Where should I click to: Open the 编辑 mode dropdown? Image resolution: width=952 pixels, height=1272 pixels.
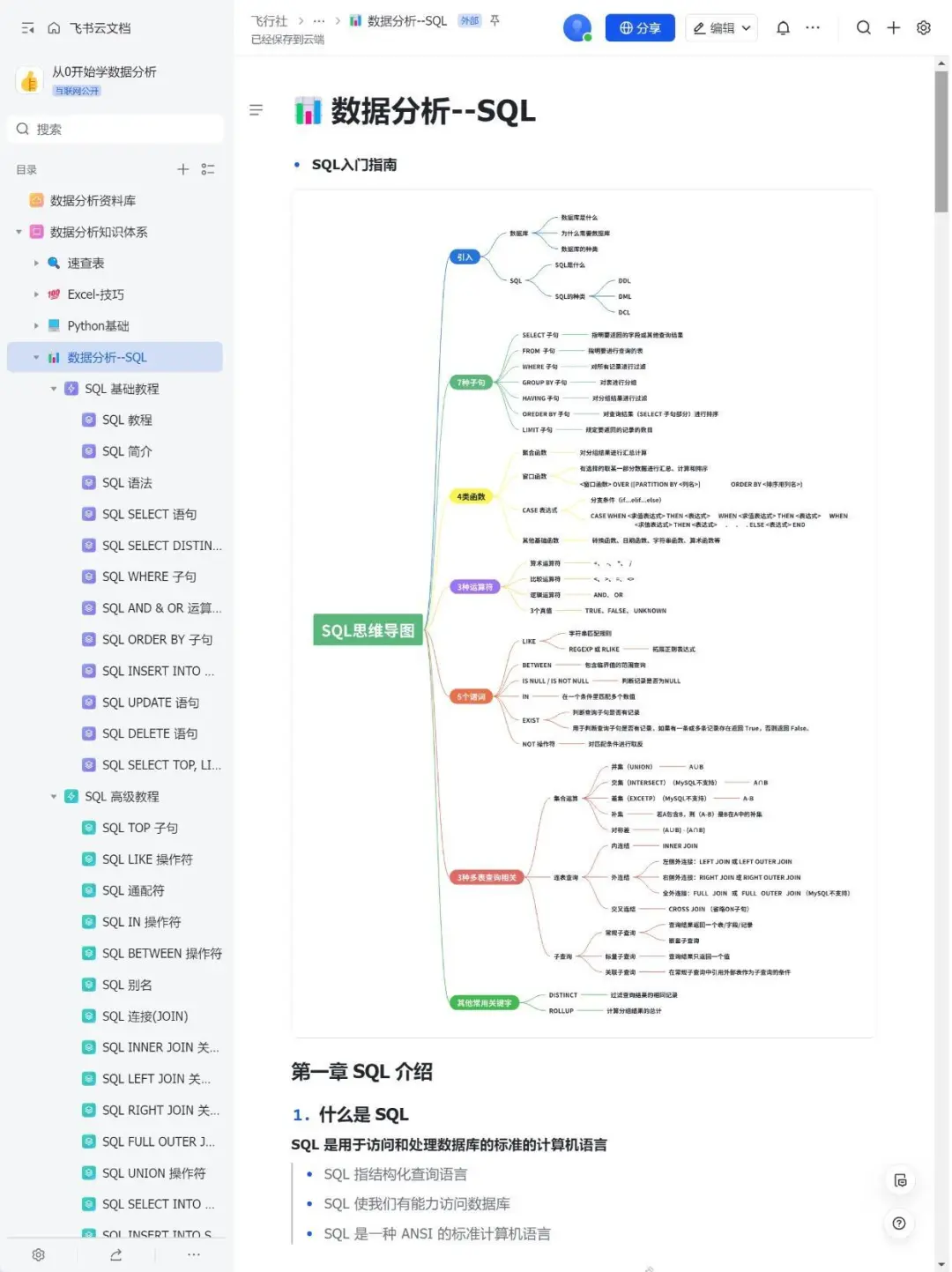(721, 27)
